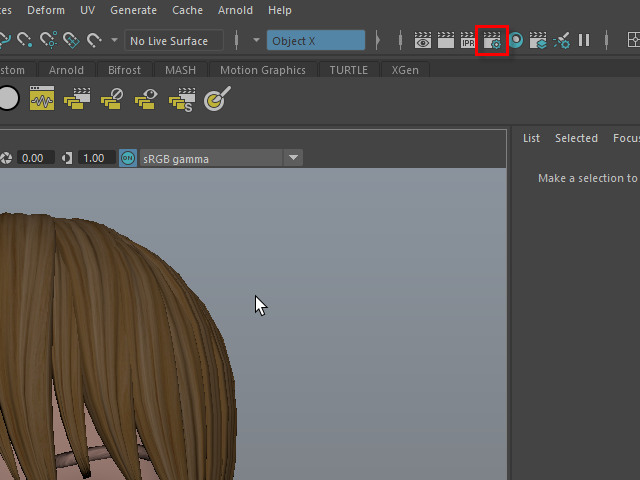Click the Selected menu in Attribute Editor
The image size is (640, 480).
tap(576, 138)
